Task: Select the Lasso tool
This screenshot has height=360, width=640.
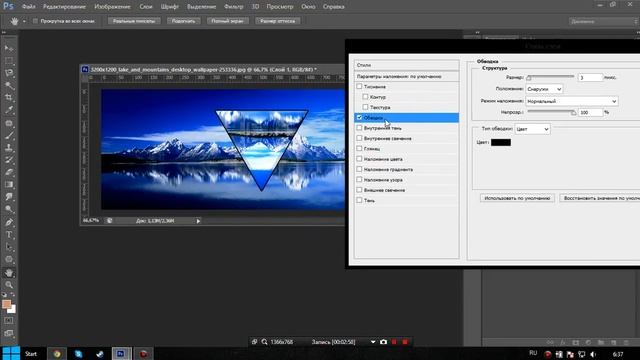Action: (x=9, y=73)
